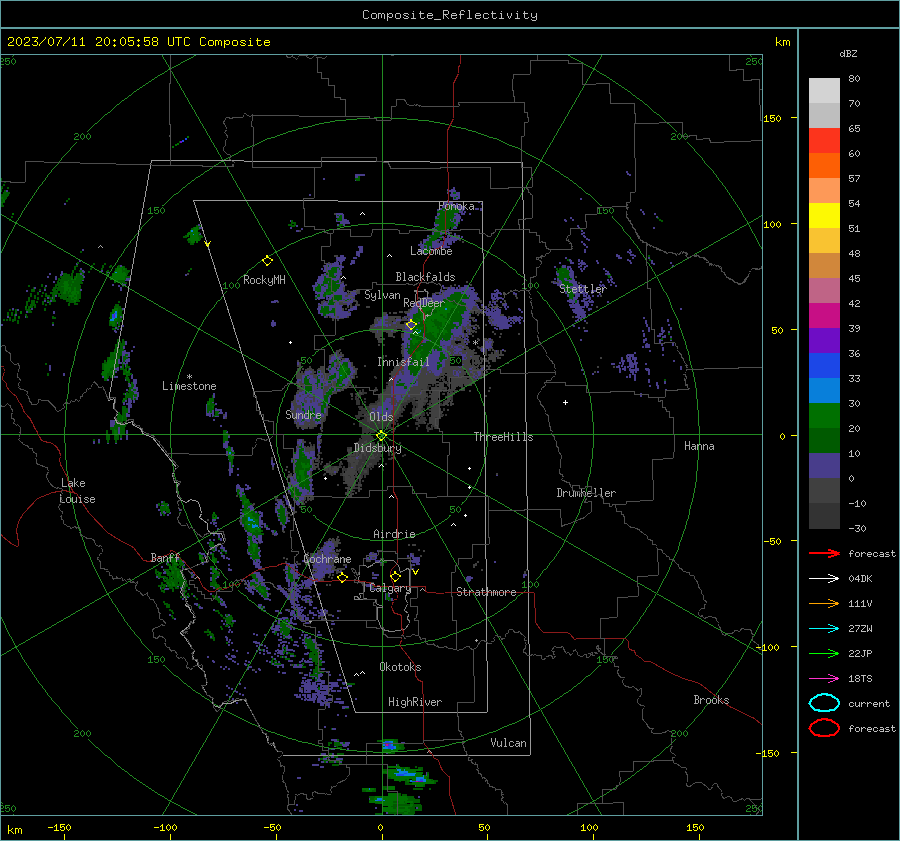Viewport: 900px width, 841px height.
Task: Select the 80 dBZ light gray swatch
Action: click(824, 91)
